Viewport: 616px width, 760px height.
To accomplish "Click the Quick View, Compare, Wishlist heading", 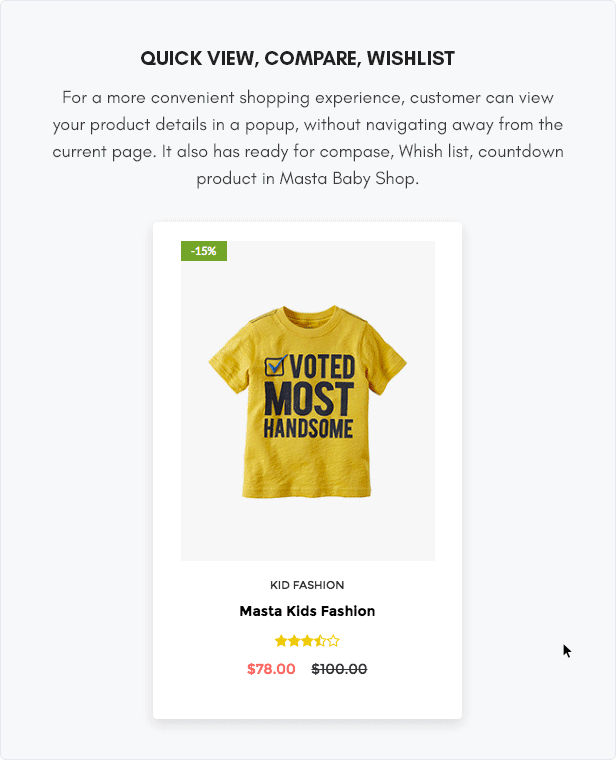I will (298, 58).
